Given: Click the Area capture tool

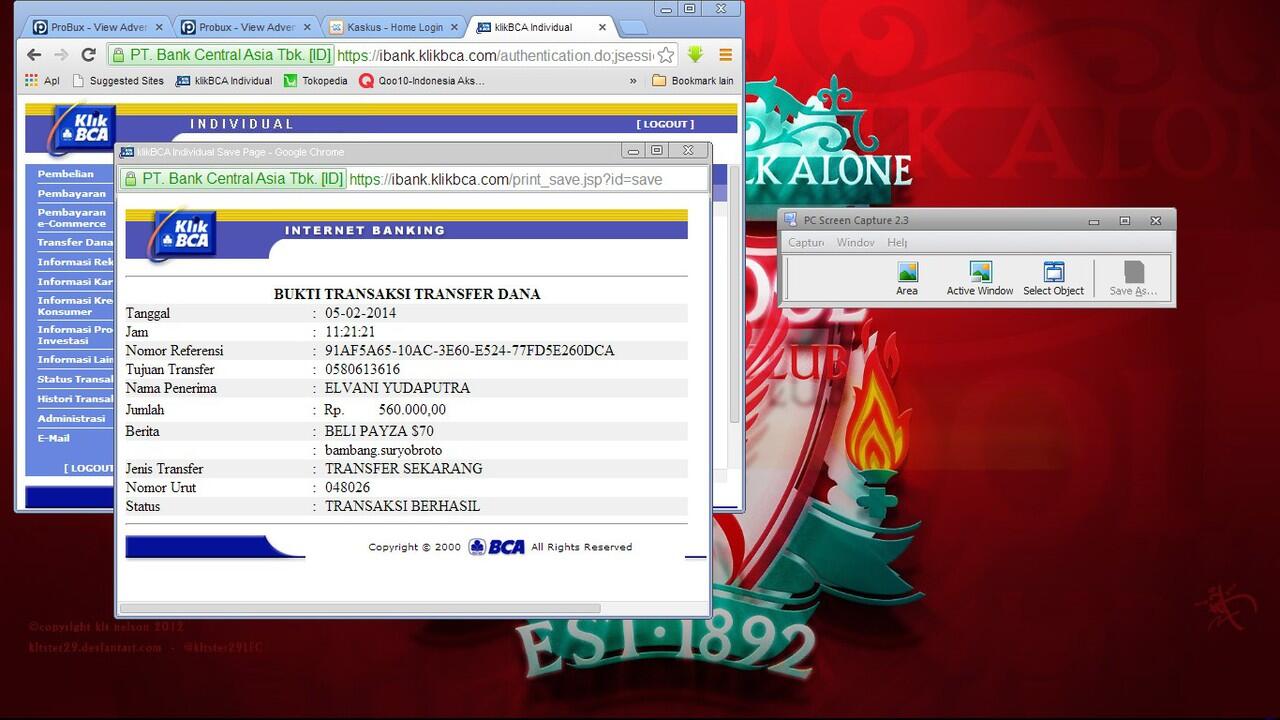Looking at the screenshot, I should point(907,279).
